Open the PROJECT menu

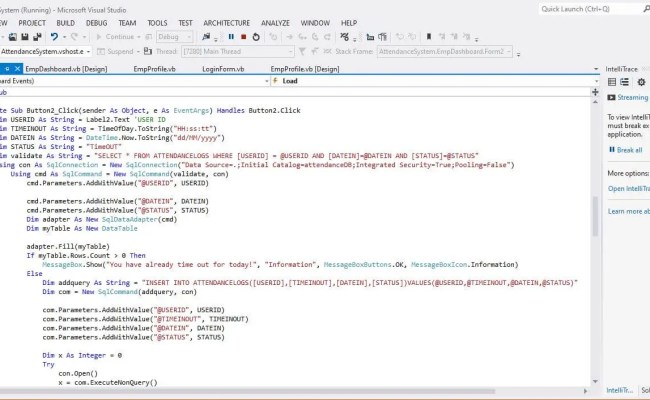[32, 23]
